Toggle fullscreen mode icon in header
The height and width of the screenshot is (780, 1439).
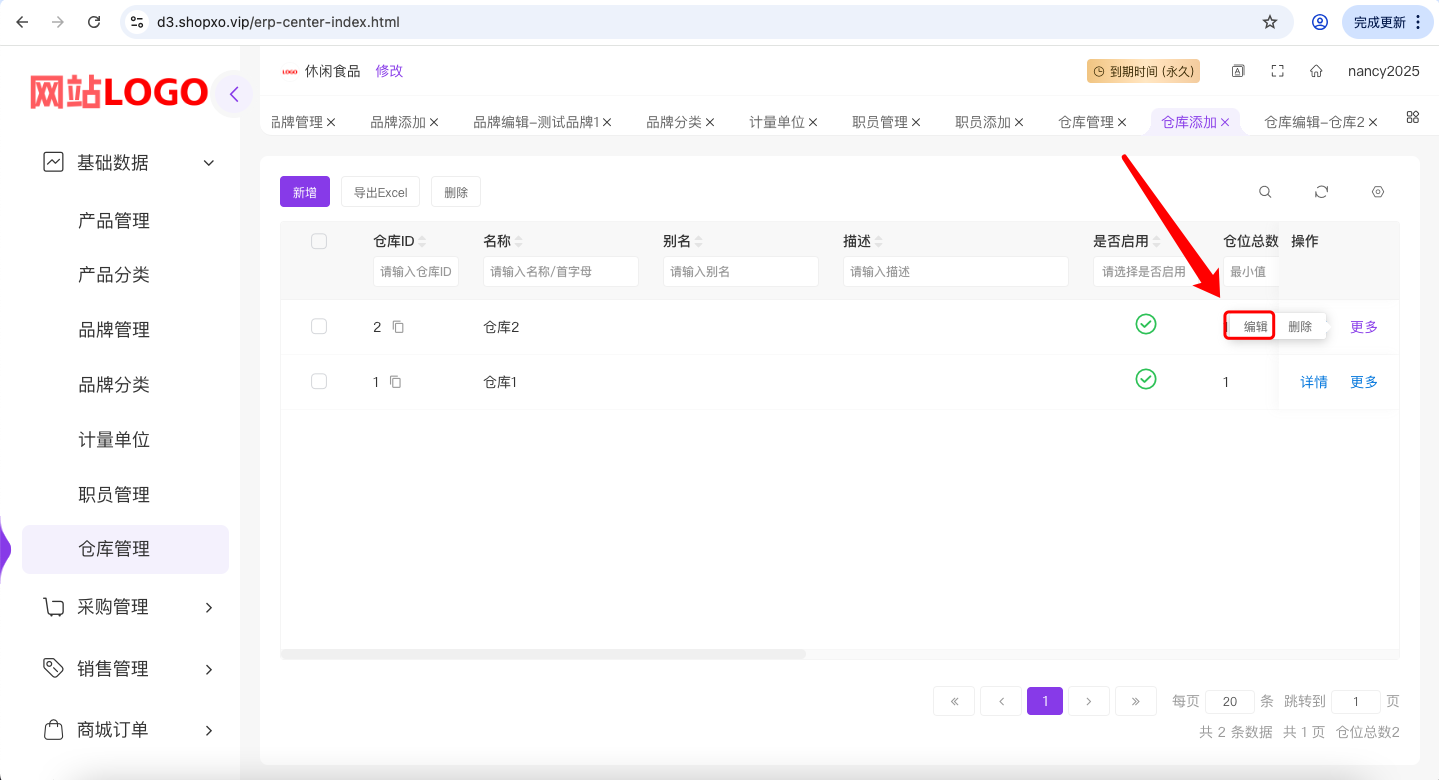pos(1277,71)
